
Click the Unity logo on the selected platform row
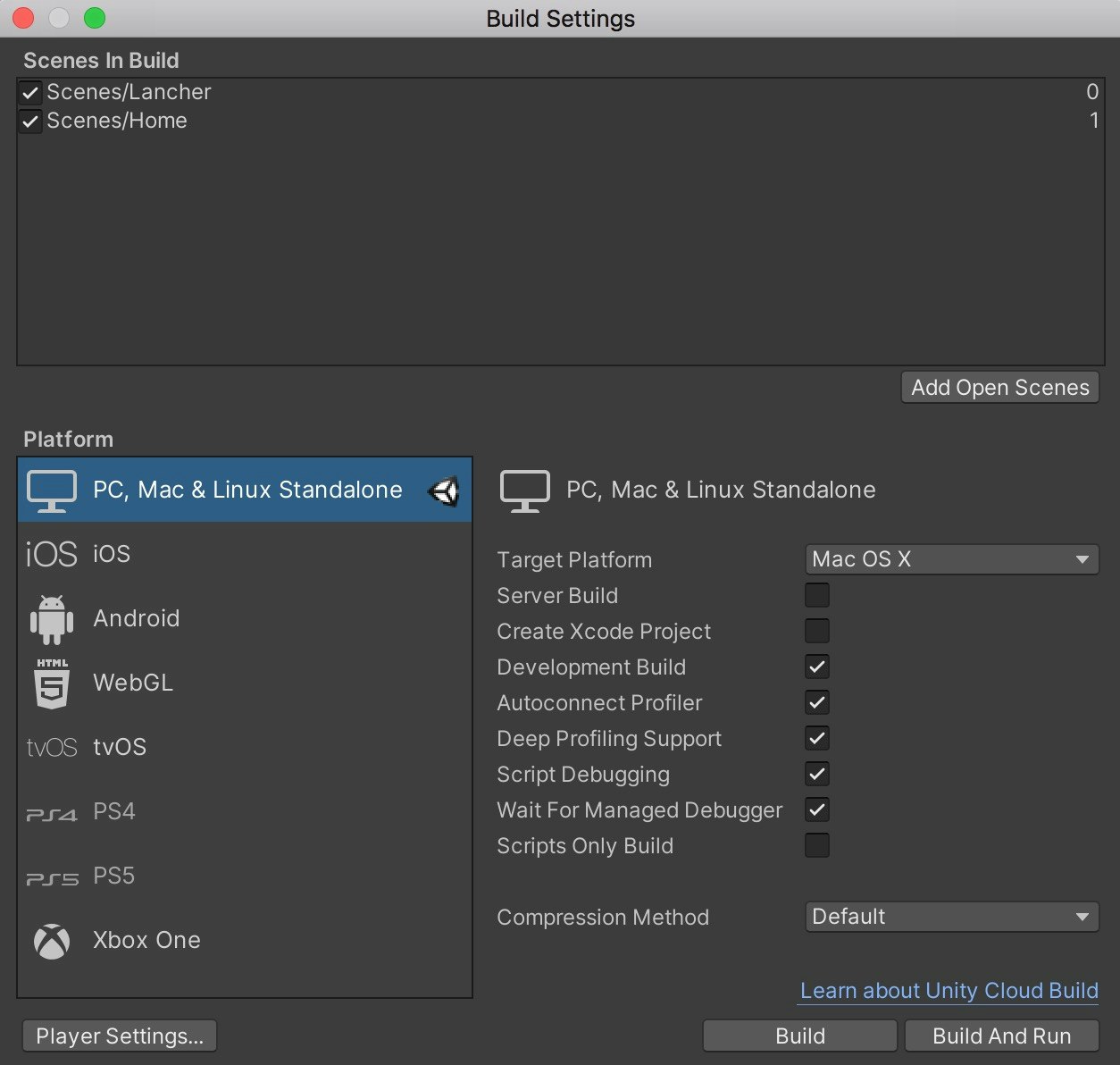444,491
